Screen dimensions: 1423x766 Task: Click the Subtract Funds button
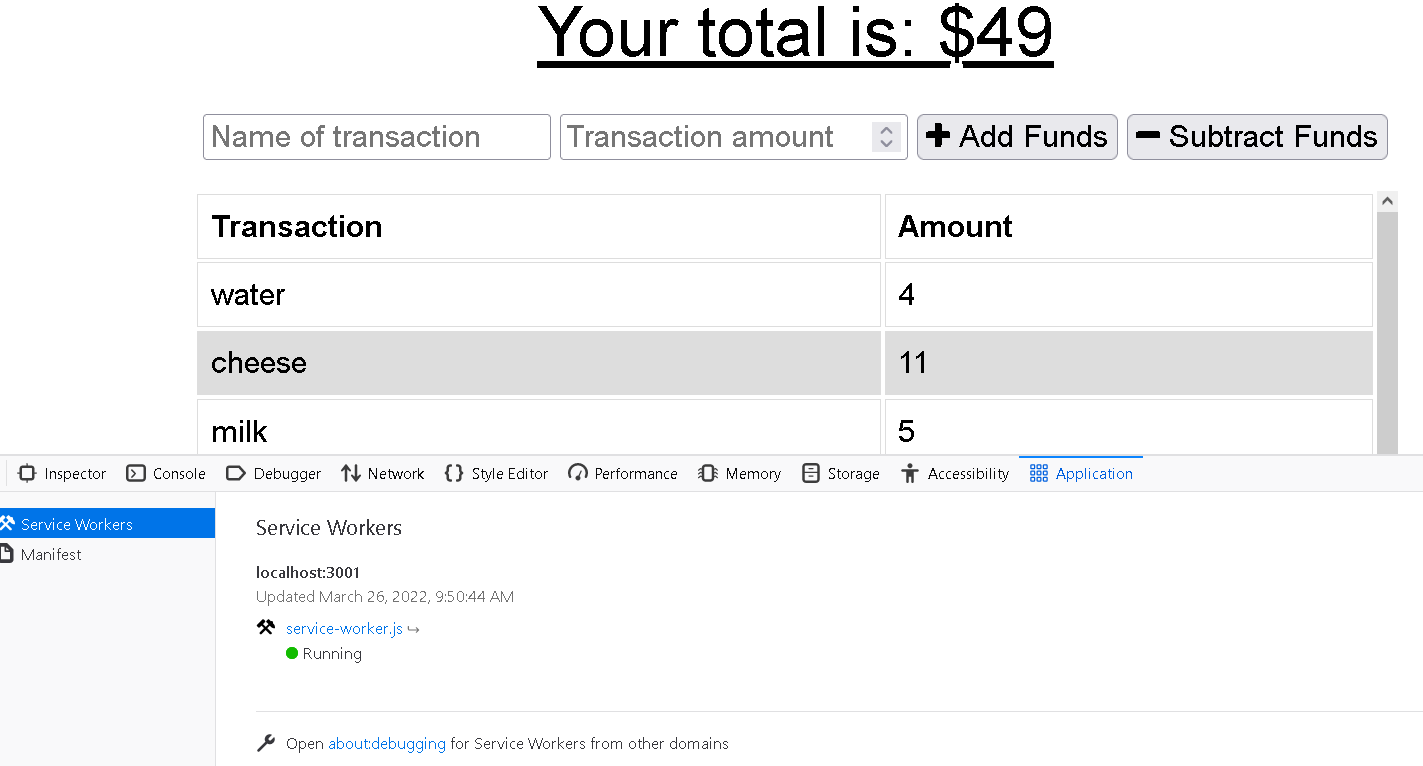click(1256, 136)
